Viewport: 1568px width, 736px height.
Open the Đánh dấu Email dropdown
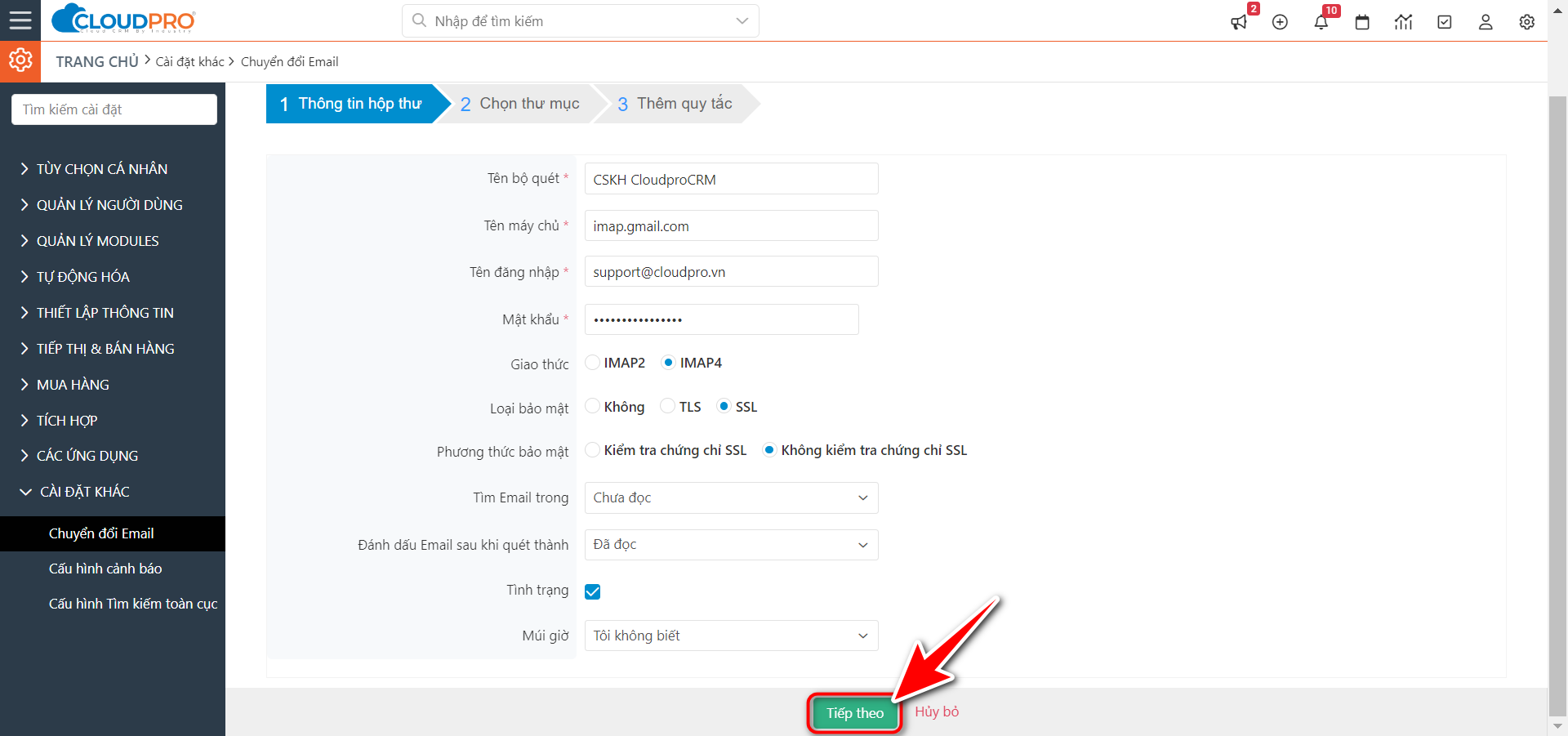click(x=732, y=545)
